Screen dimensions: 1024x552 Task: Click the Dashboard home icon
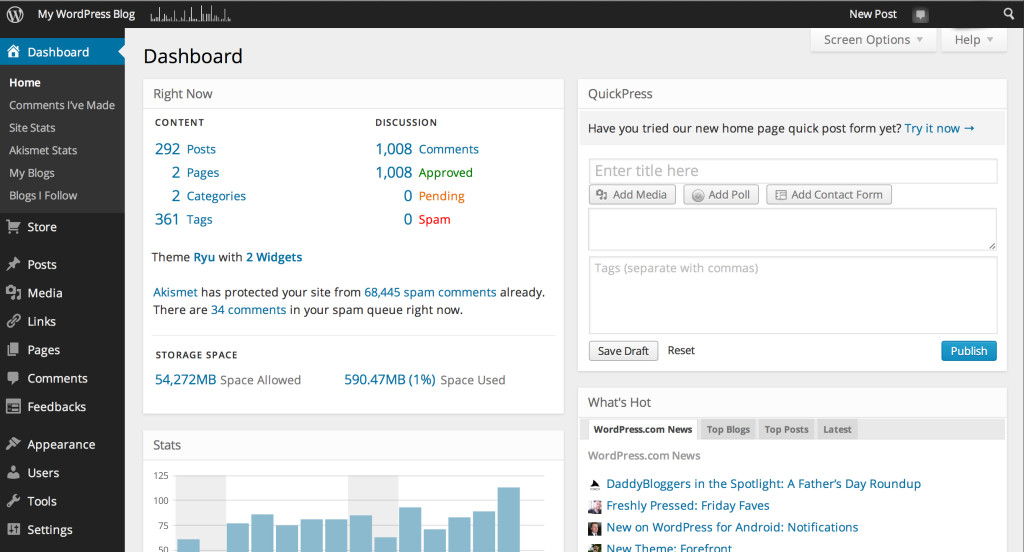coord(13,52)
